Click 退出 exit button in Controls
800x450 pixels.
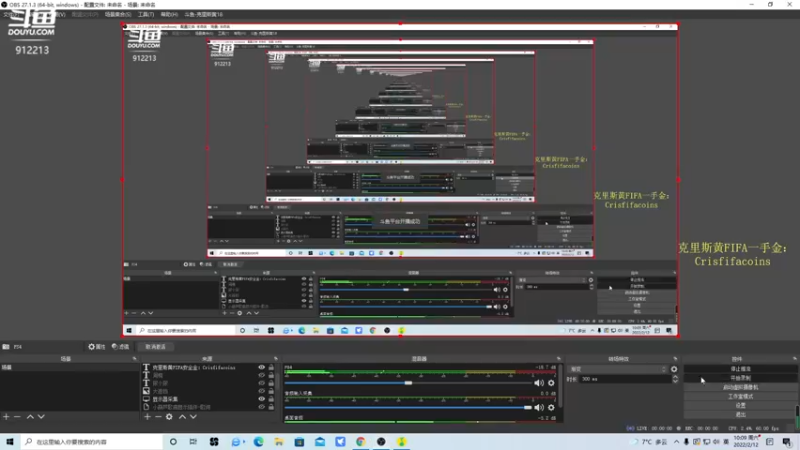pyautogui.click(x=740, y=414)
